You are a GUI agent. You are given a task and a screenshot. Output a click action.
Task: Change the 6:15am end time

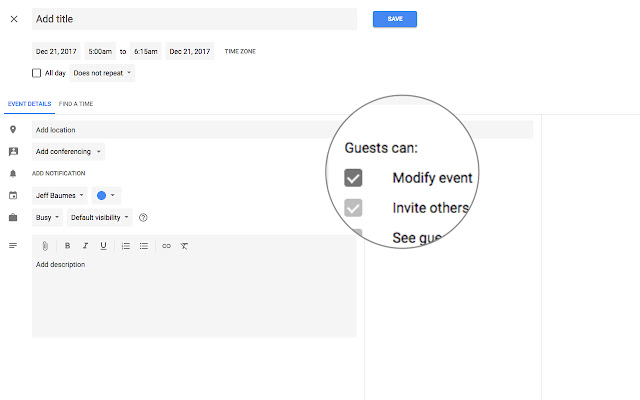point(146,51)
